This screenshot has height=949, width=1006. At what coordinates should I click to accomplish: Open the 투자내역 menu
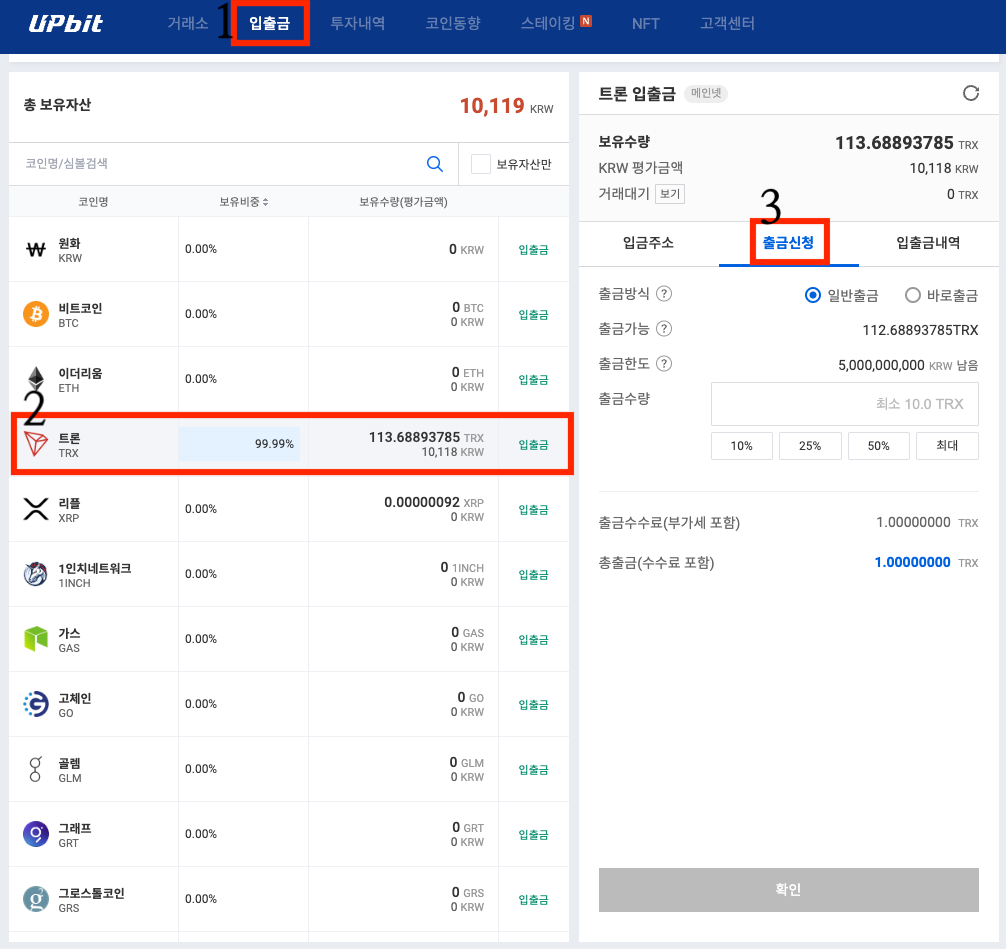pyautogui.click(x=357, y=24)
